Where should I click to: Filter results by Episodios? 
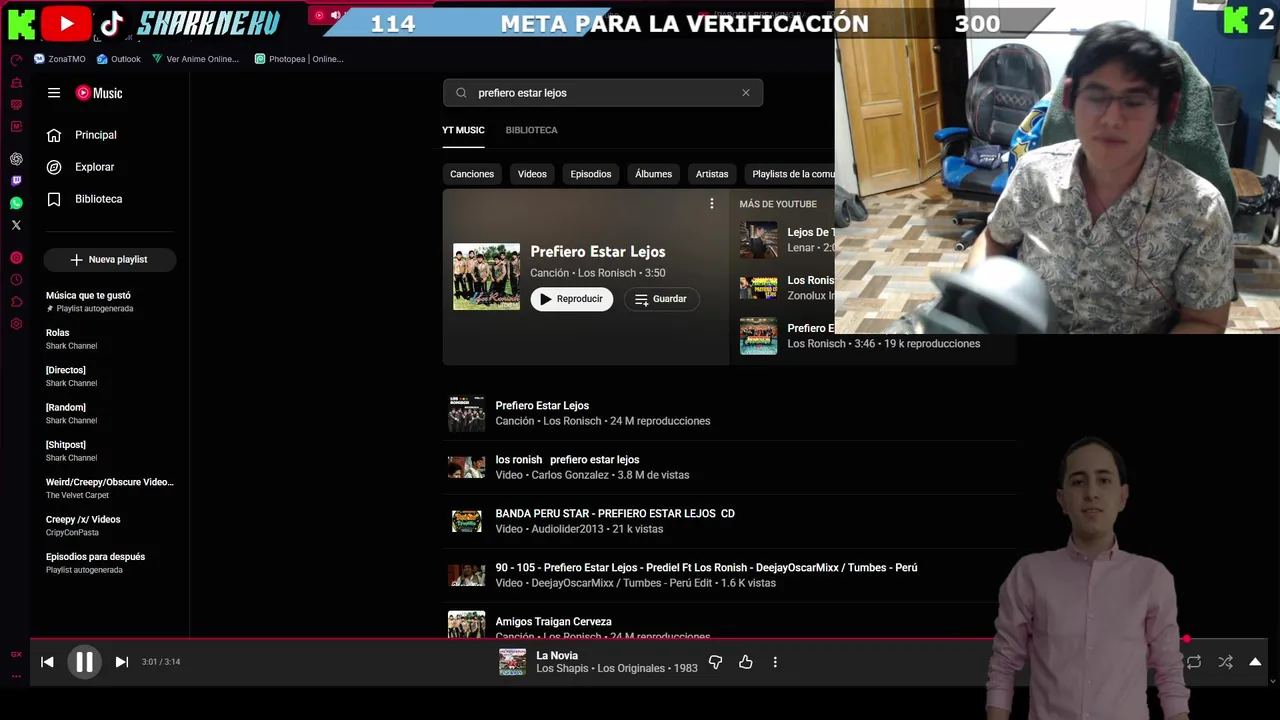point(591,174)
